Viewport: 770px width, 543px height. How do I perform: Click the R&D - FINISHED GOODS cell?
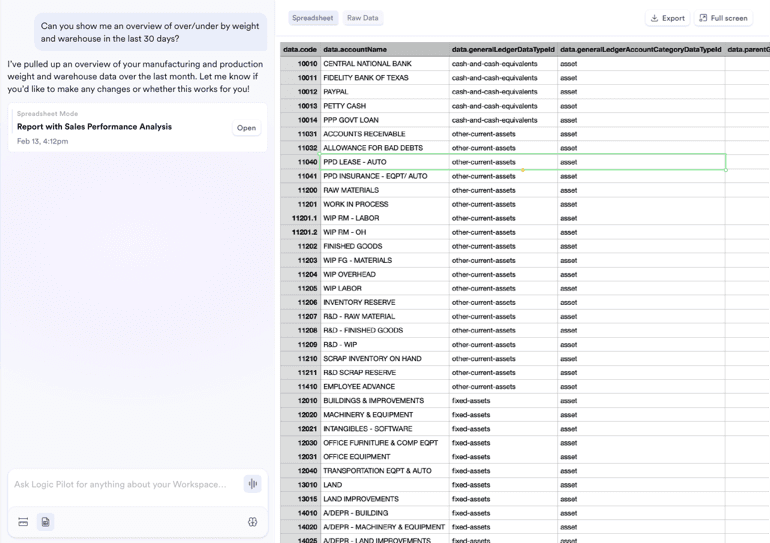[x=385, y=330]
